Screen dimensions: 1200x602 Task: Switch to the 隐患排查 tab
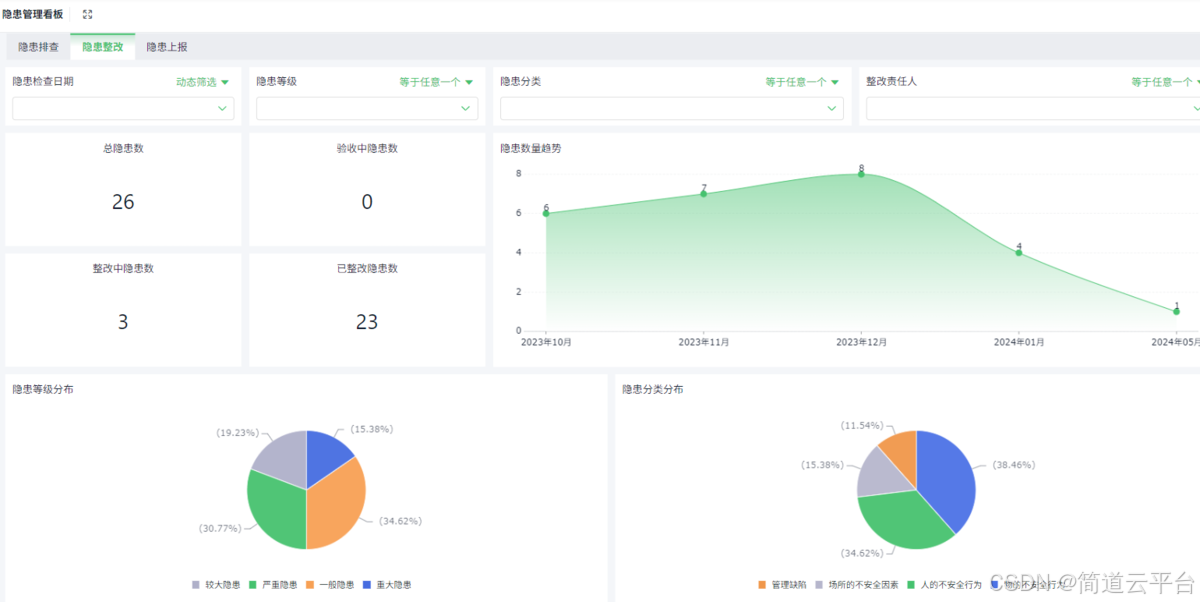[38, 47]
